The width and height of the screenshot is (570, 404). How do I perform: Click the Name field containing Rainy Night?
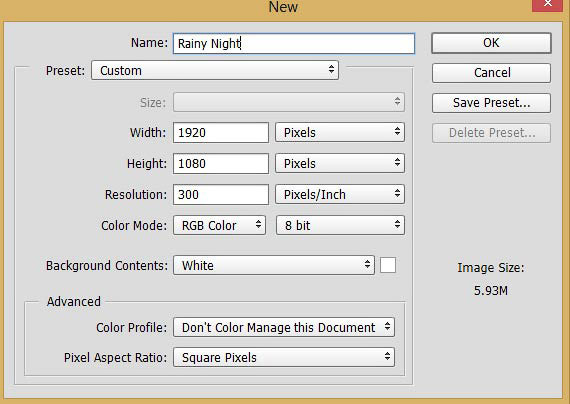coord(294,44)
